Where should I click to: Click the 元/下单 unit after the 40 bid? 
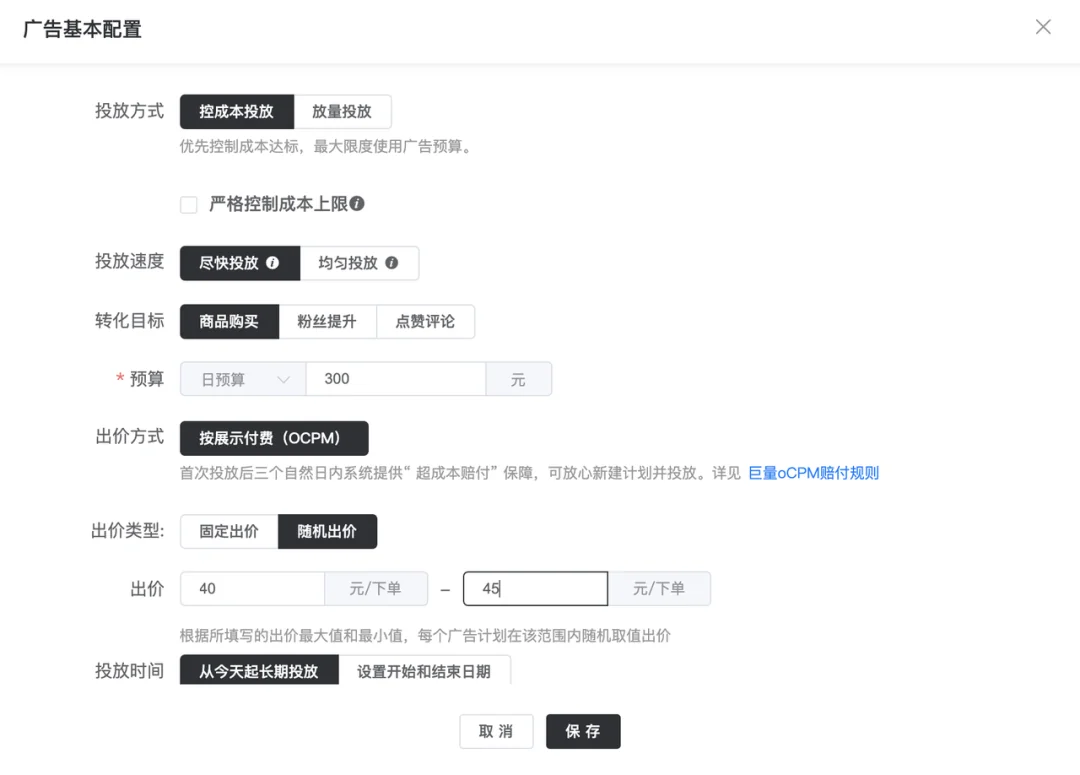376,589
